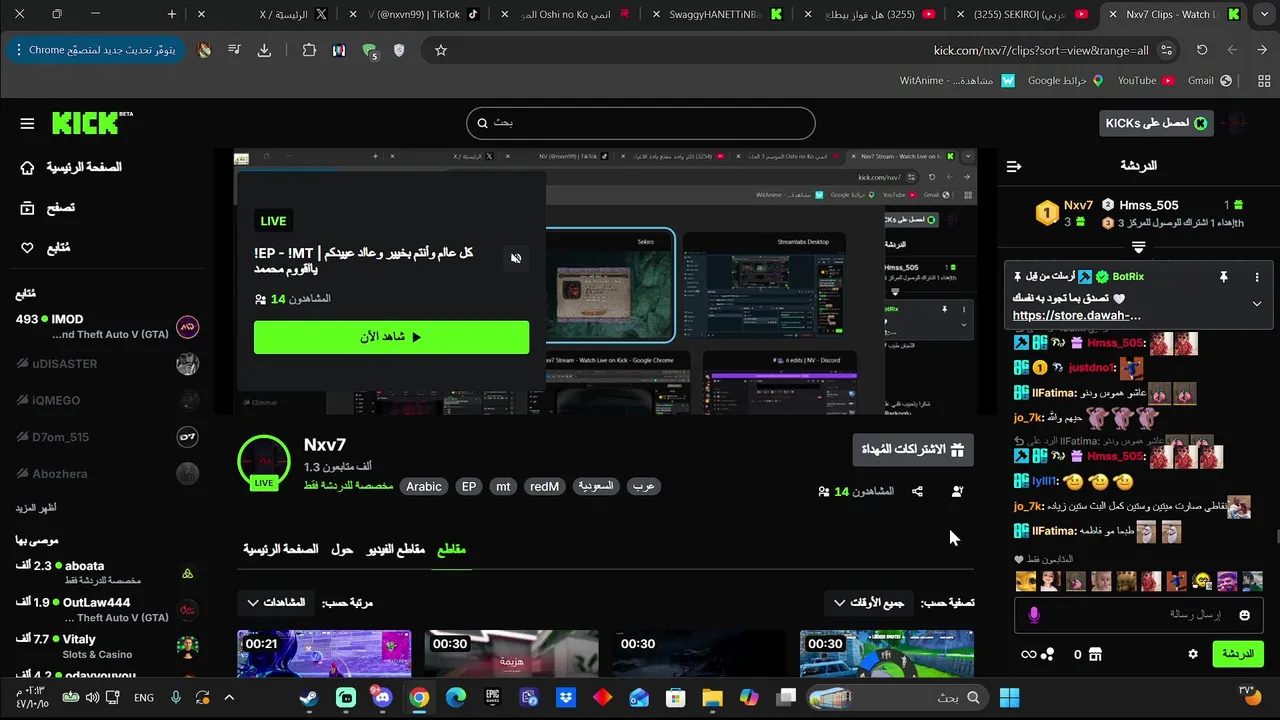Open the Chrome media control icon

coord(233,50)
